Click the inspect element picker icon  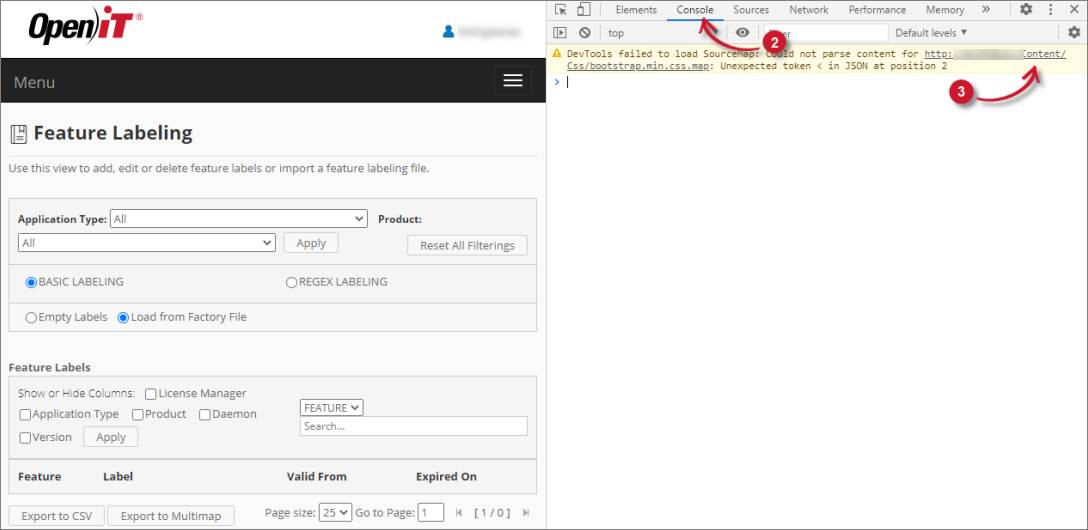561,10
